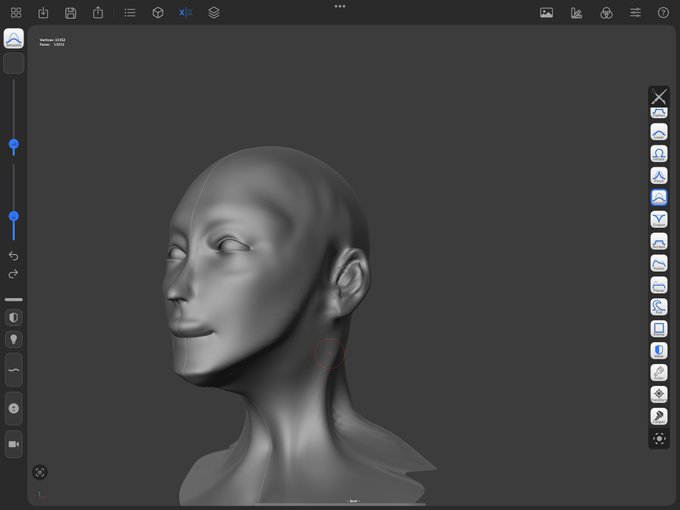Click the dotted circle icon below palette
680x510 pixels.
tap(659, 438)
